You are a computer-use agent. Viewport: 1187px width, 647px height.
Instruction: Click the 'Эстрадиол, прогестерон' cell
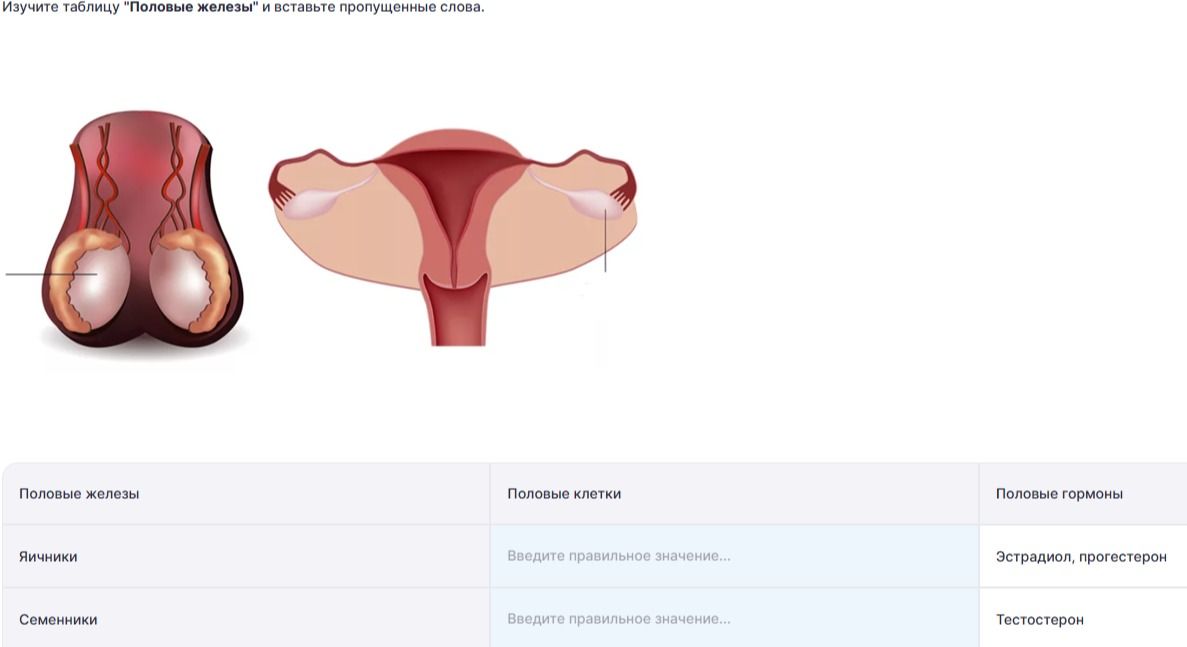coord(1081,556)
